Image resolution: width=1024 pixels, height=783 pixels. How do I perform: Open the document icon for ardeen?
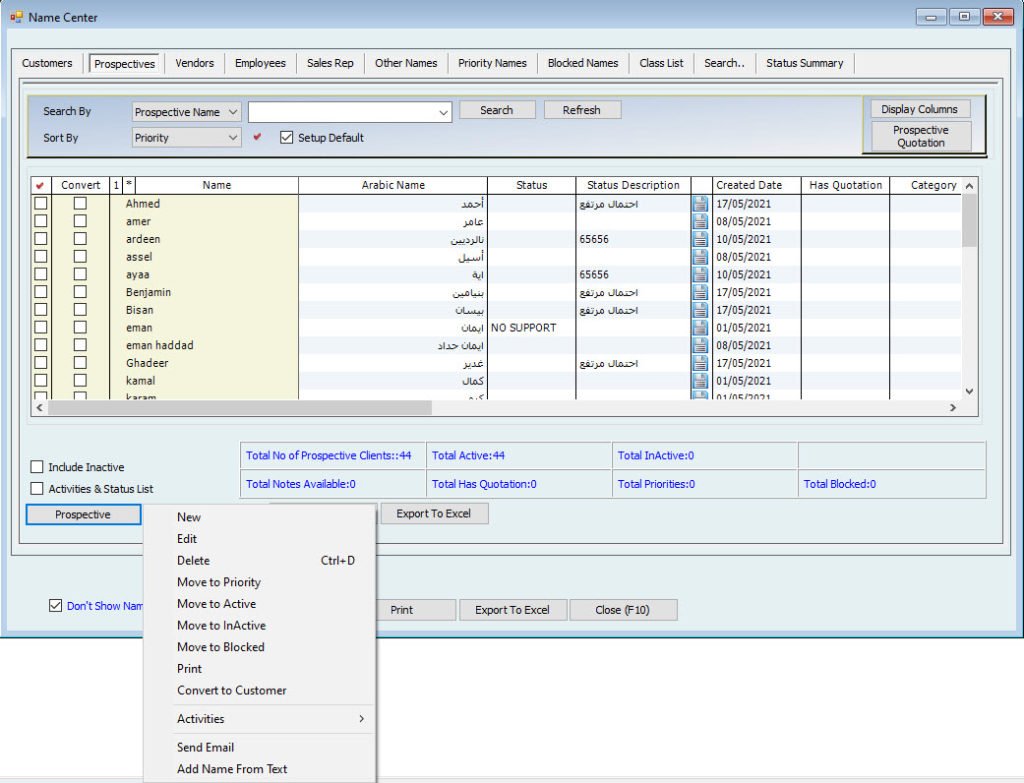point(700,240)
